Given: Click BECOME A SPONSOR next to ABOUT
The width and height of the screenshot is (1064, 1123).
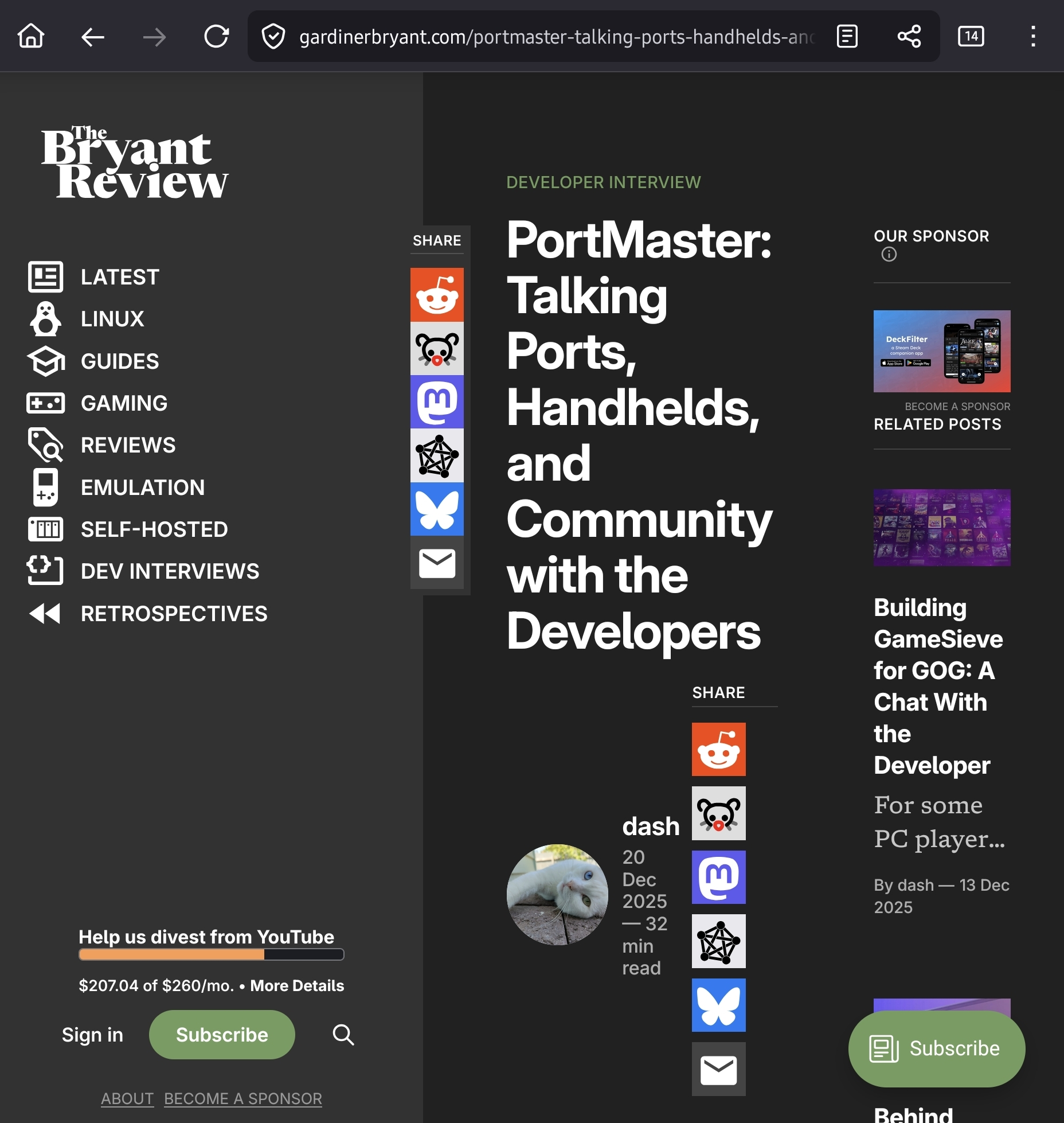Looking at the screenshot, I should pyautogui.click(x=243, y=1098).
